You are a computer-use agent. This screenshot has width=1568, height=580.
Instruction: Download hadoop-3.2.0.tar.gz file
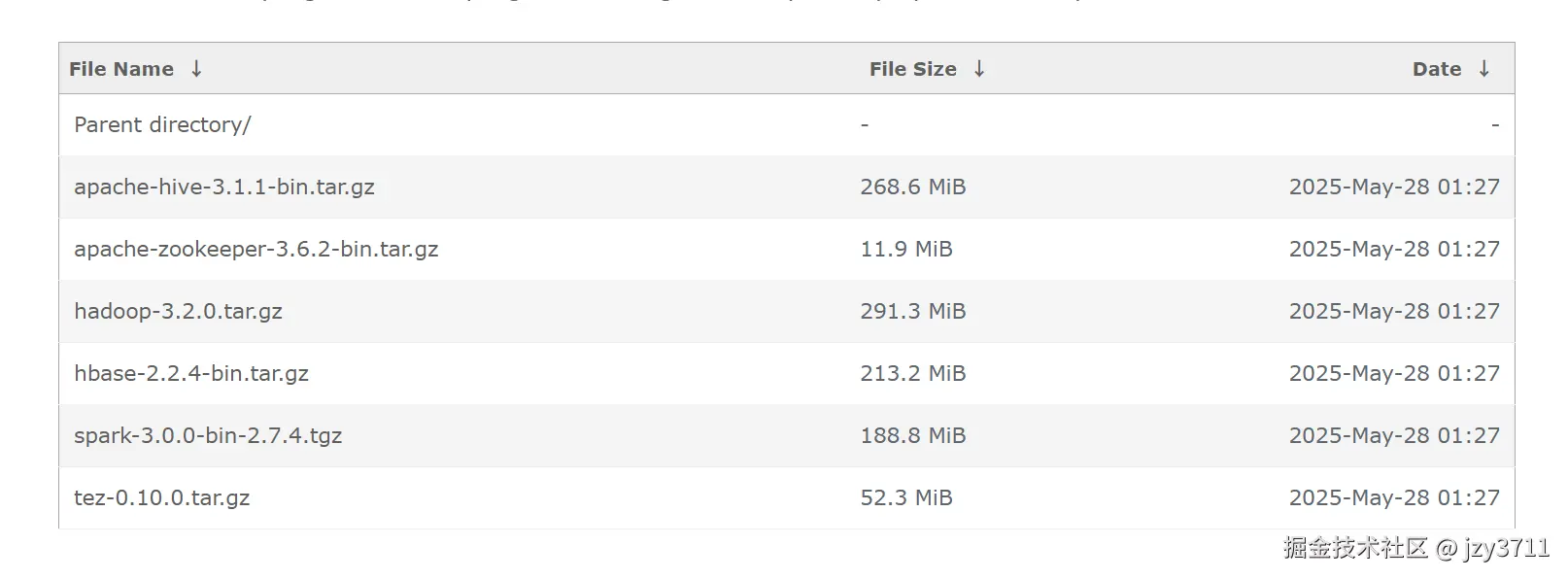tap(178, 312)
